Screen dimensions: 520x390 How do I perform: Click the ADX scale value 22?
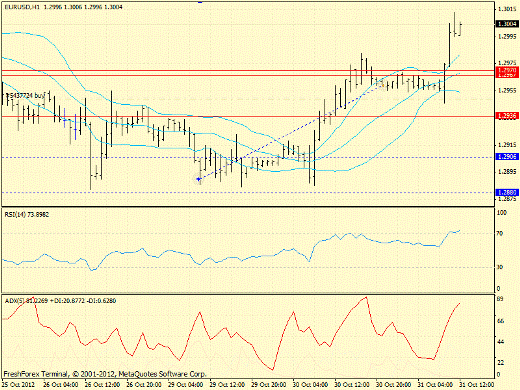click(500, 362)
